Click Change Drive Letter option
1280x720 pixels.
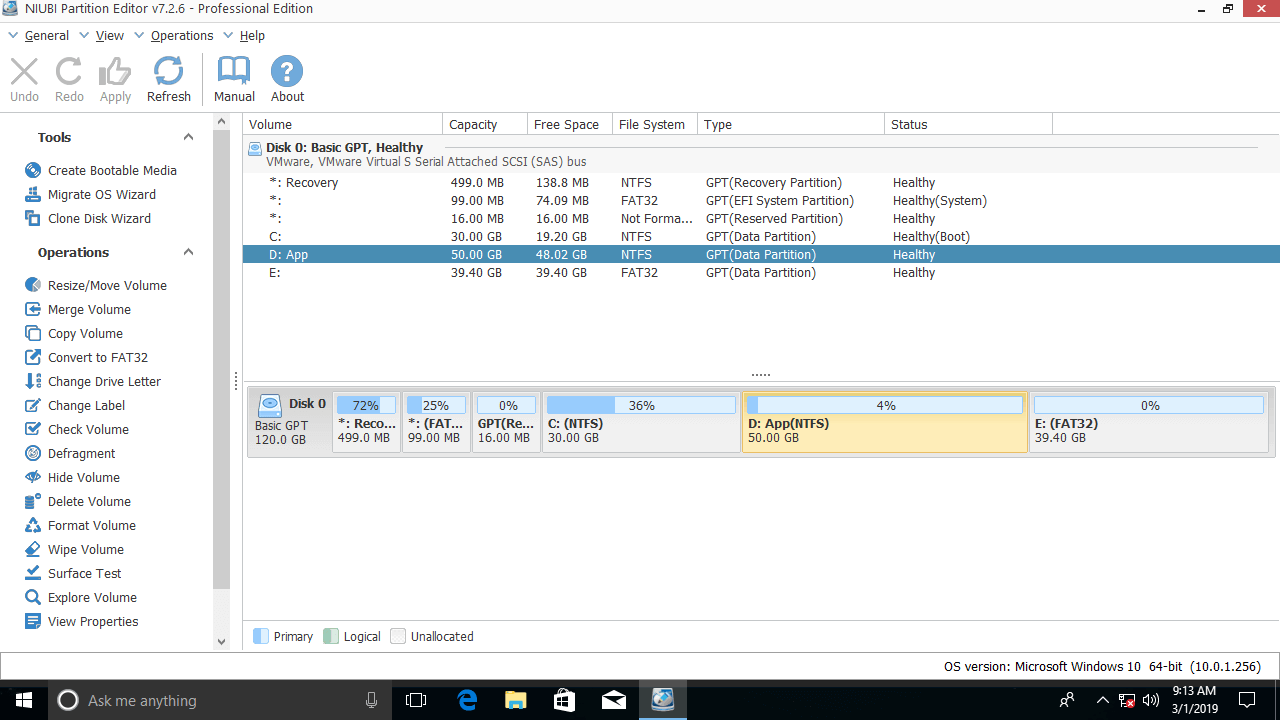(103, 382)
